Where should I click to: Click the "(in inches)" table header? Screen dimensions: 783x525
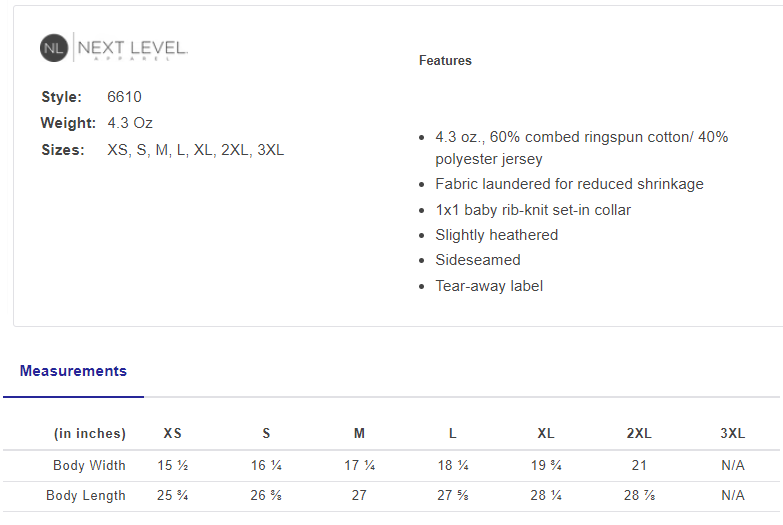pyautogui.click(x=90, y=434)
